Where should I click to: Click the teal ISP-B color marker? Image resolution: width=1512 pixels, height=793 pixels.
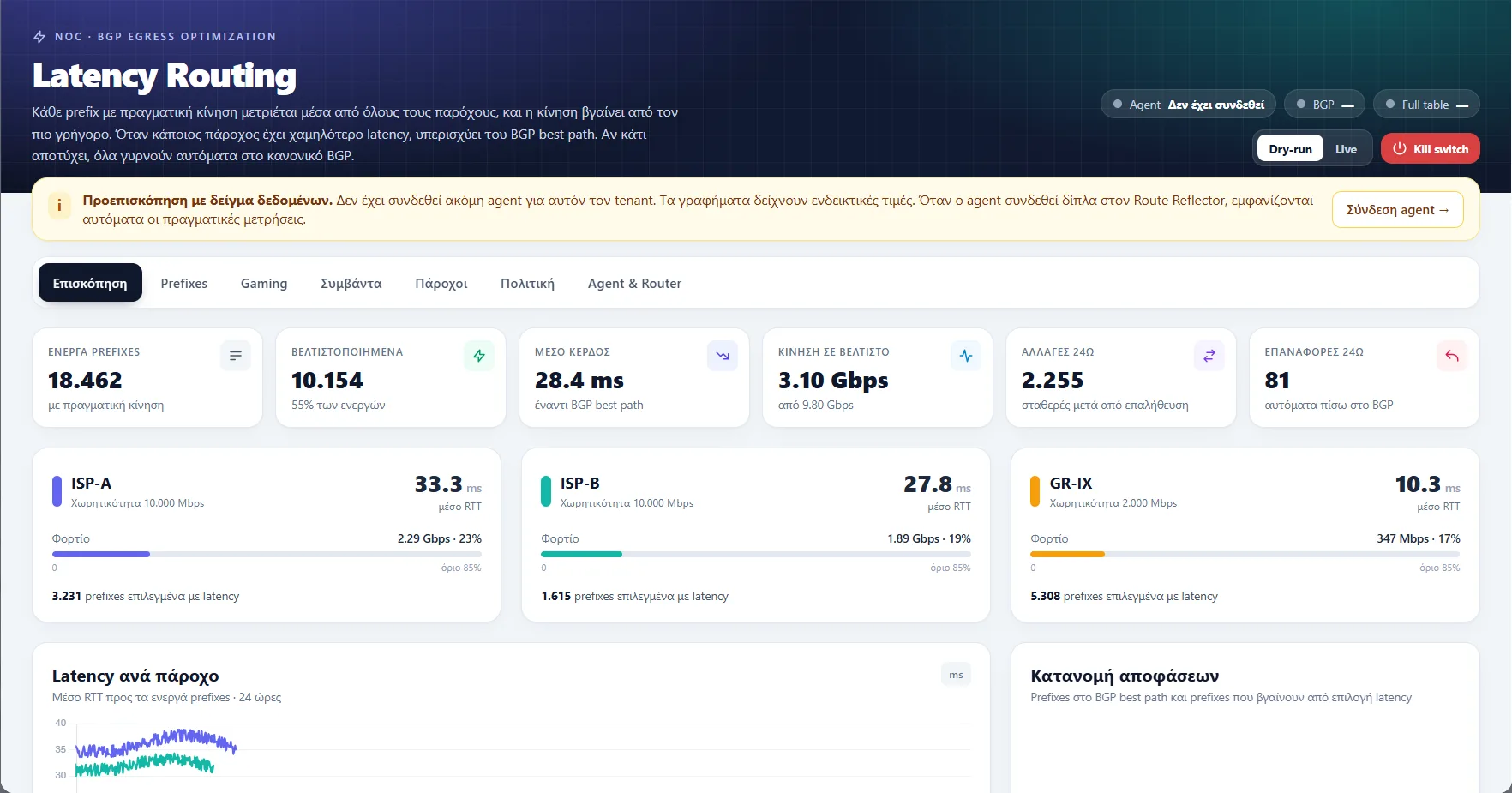tap(546, 491)
